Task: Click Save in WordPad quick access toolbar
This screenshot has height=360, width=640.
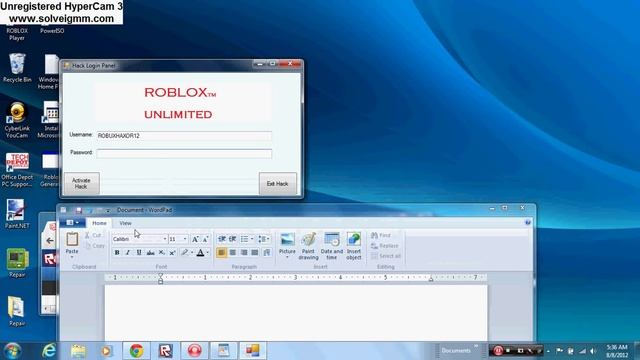Action: pyautogui.click(x=79, y=210)
